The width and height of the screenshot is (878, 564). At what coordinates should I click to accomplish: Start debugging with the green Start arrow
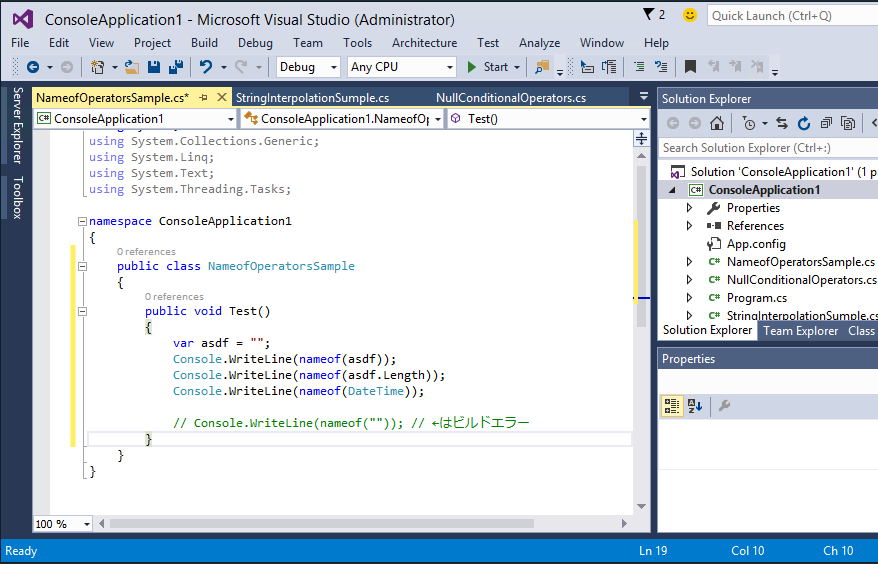coord(471,67)
